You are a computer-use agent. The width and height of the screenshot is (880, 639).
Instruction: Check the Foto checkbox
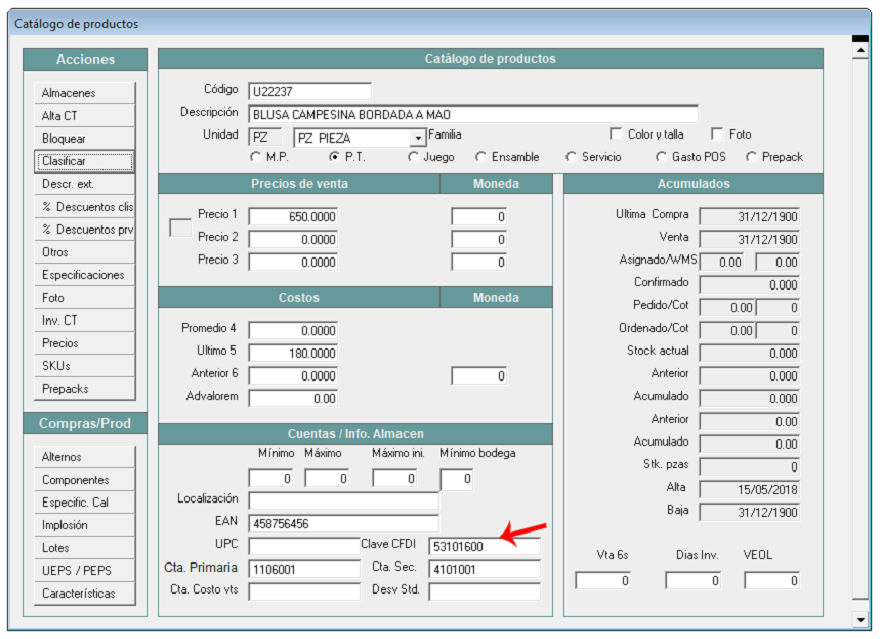(717, 134)
